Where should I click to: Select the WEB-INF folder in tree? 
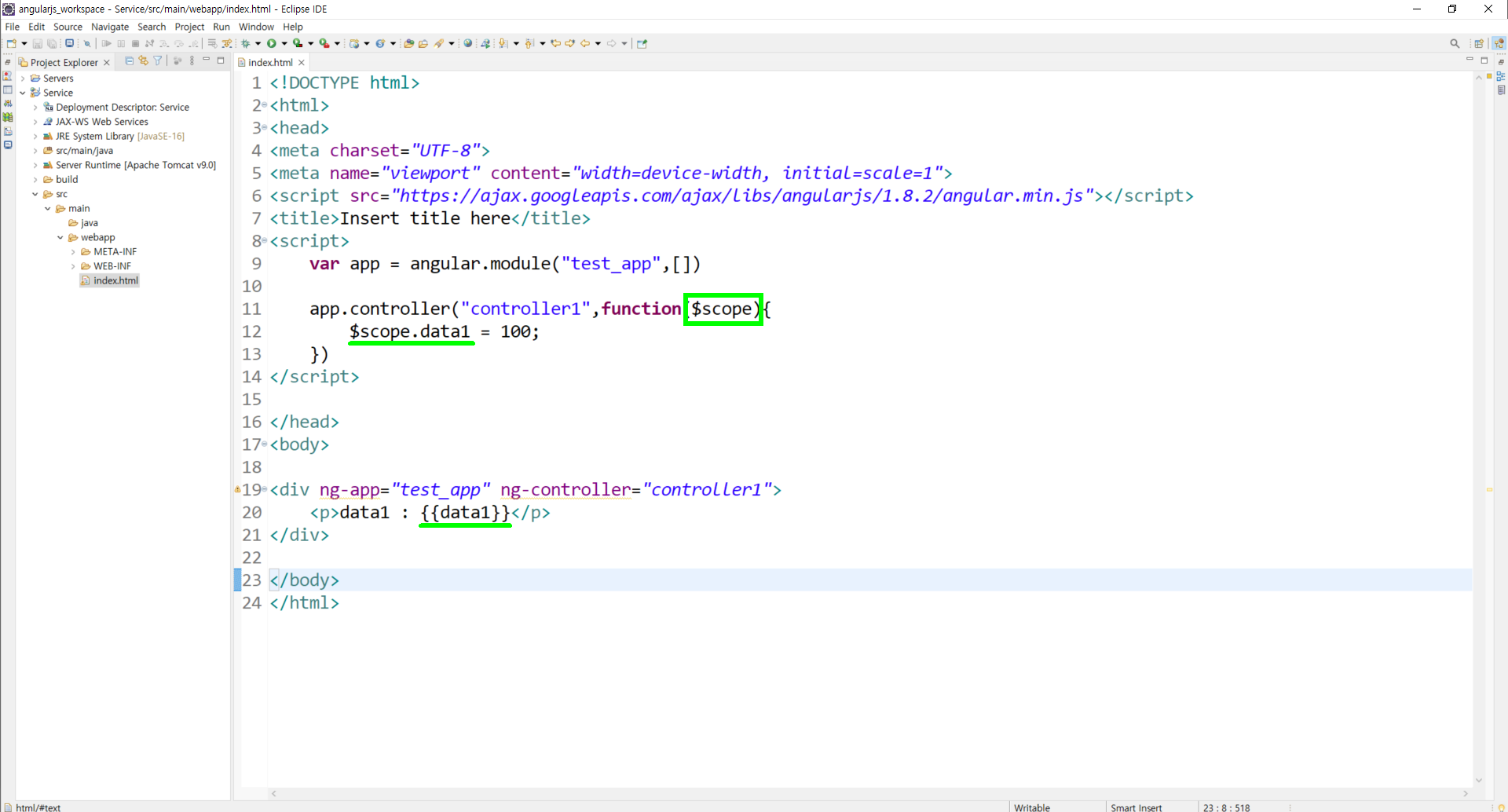point(112,266)
